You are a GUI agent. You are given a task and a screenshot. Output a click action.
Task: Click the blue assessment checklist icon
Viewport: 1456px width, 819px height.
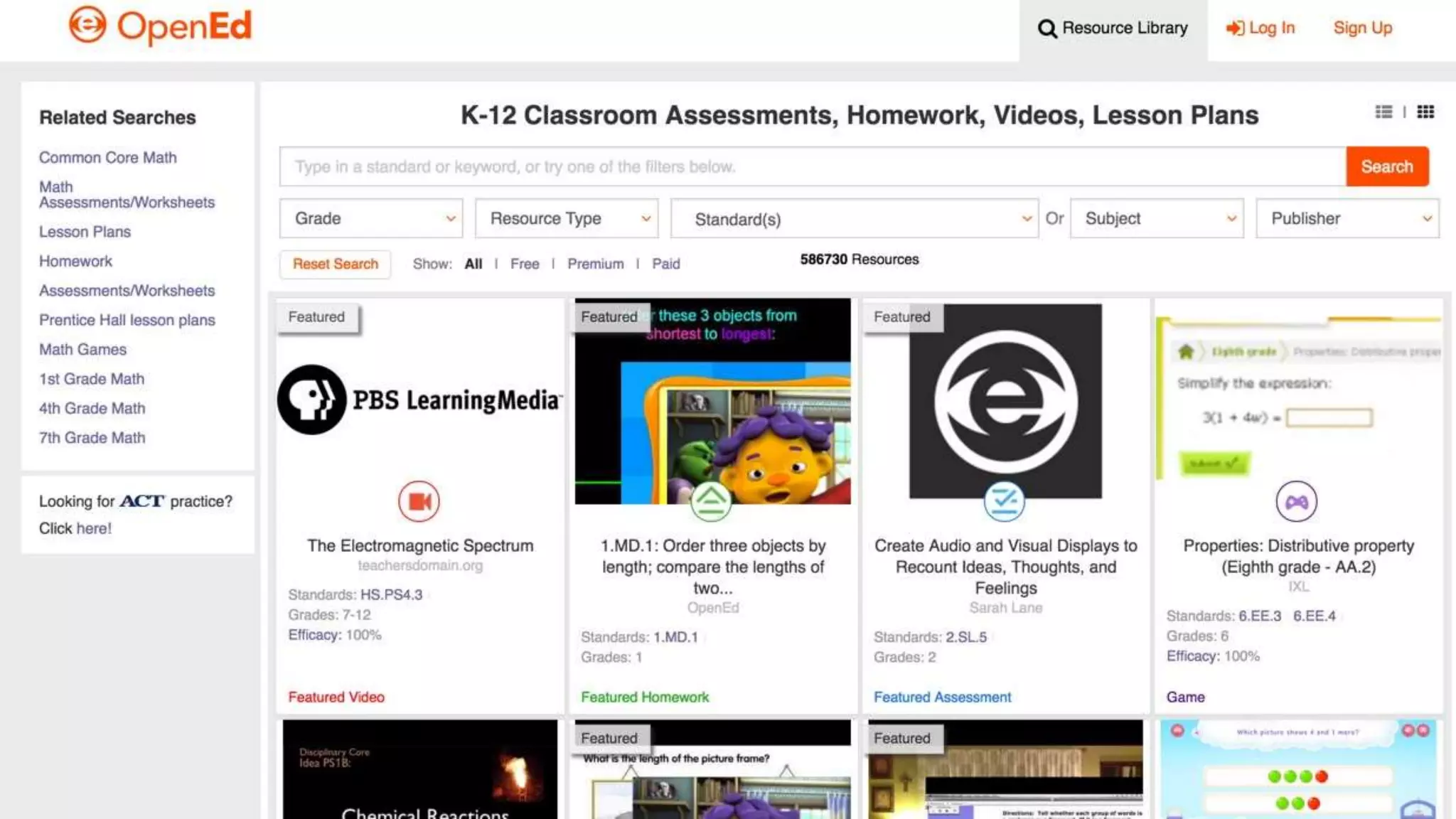[1004, 501]
